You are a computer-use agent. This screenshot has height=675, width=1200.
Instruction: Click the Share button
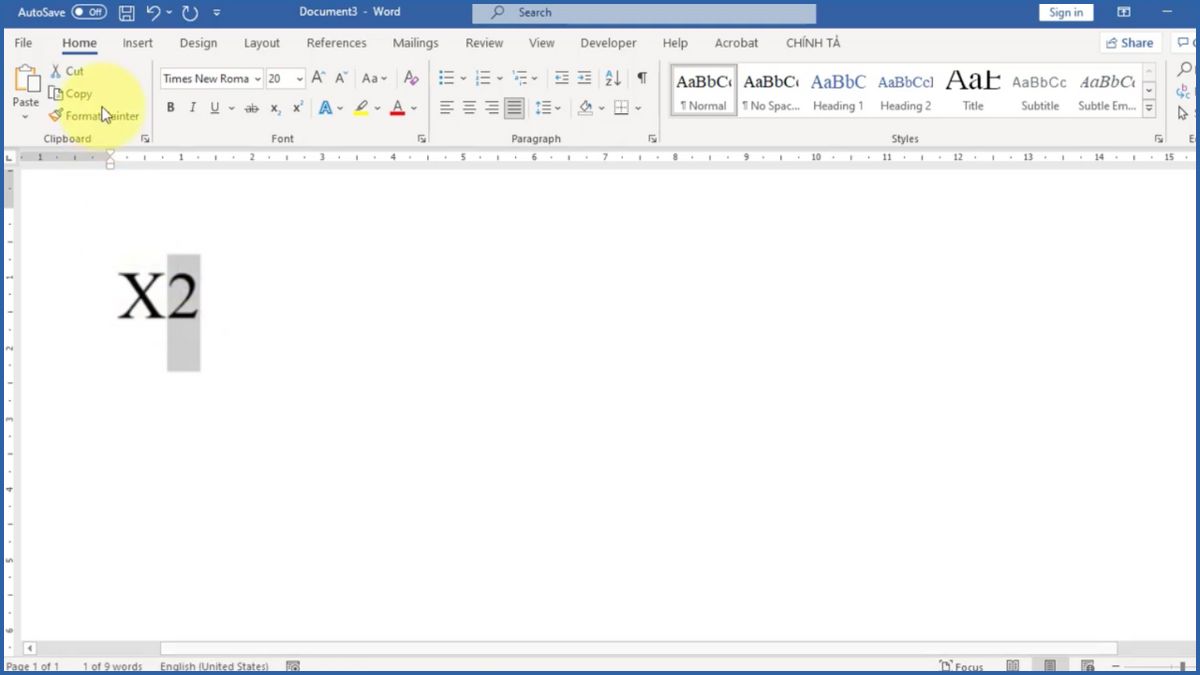(1128, 43)
